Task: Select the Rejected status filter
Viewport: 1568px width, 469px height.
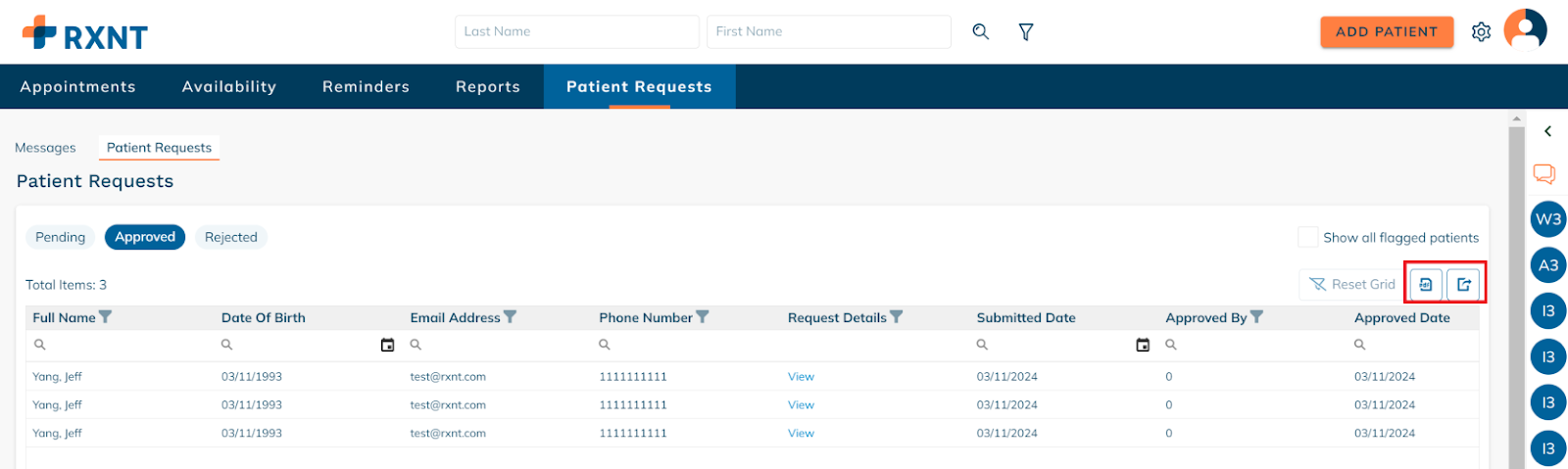Action: [231, 237]
